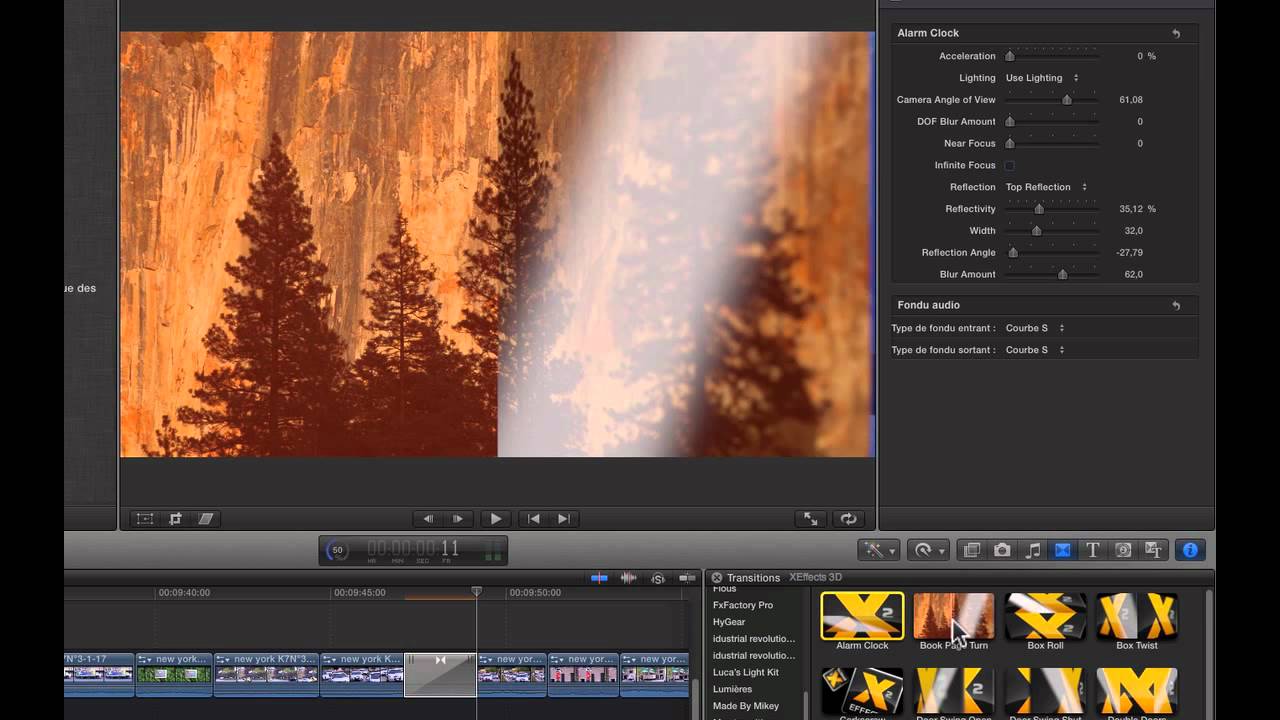Show the Titles browser
Image resolution: width=1280 pixels, height=720 pixels.
click(1093, 550)
